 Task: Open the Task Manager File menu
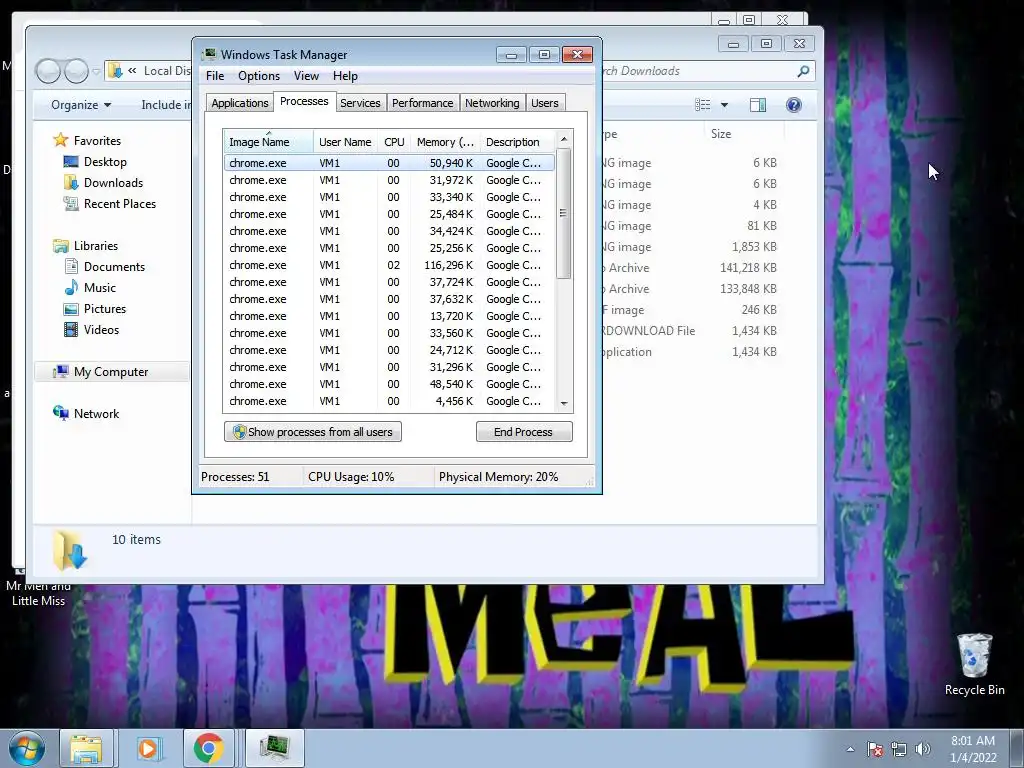[215, 76]
